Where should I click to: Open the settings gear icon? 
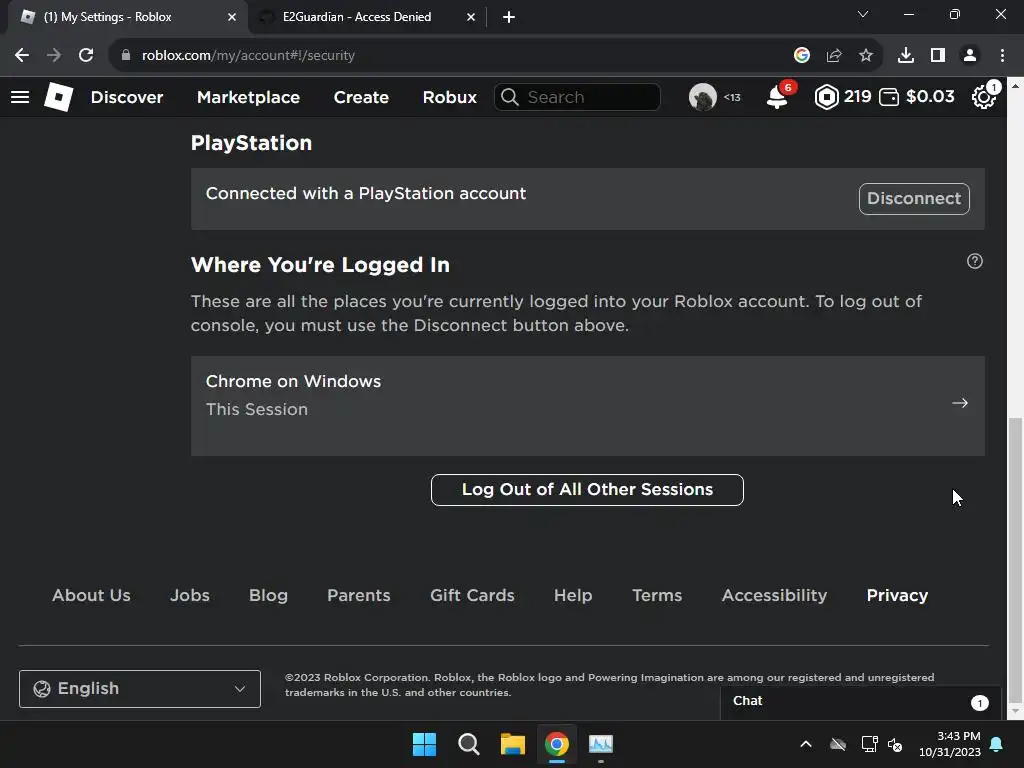(984, 97)
